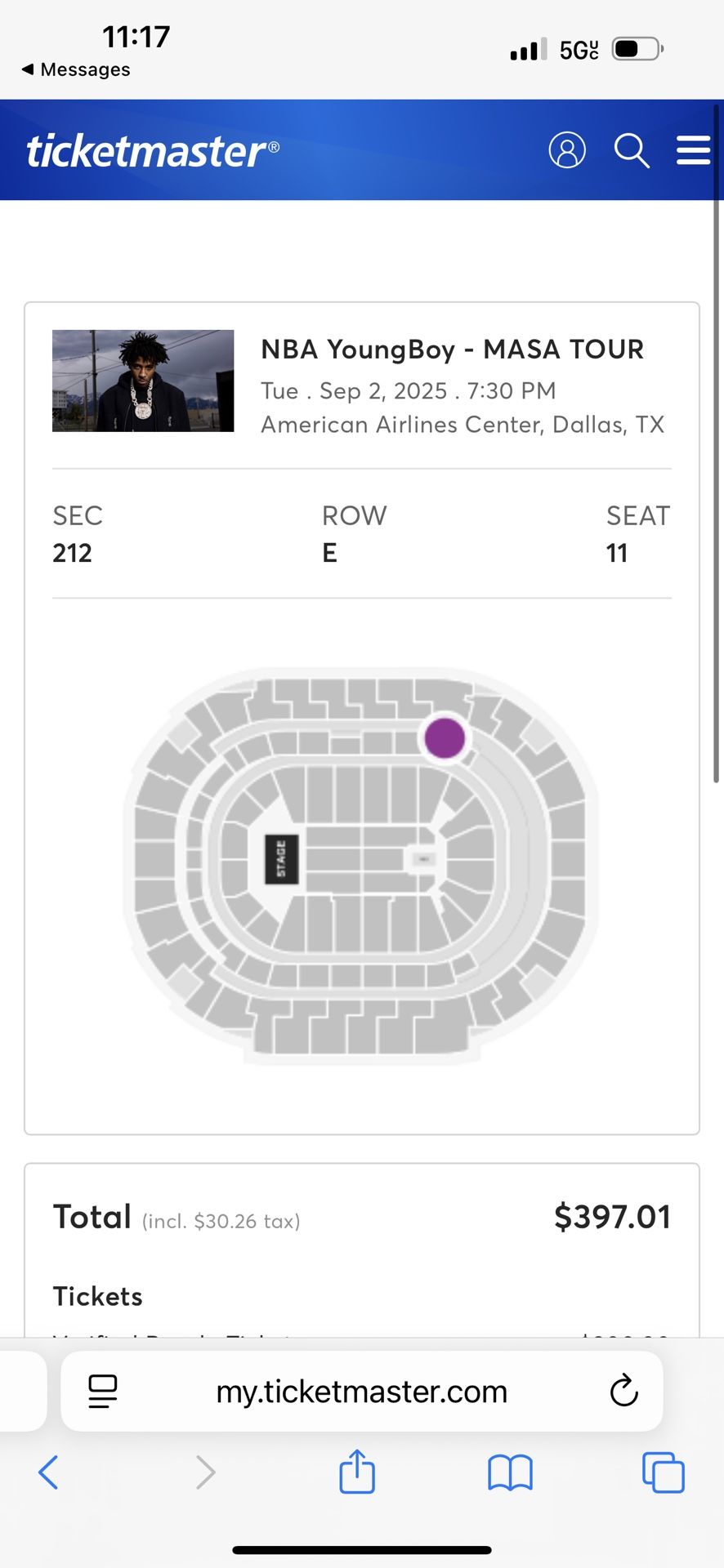
Task: Open Safari bookmarks icon
Action: (510, 1472)
